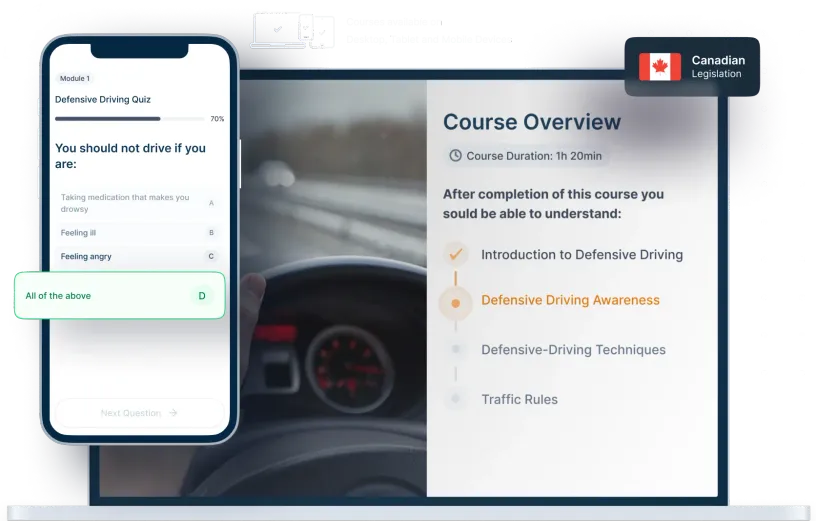Click the orange dot for Defensive Driving Awareness
This screenshot has width=816, height=521.
pyautogui.click(x=455, y=303)
